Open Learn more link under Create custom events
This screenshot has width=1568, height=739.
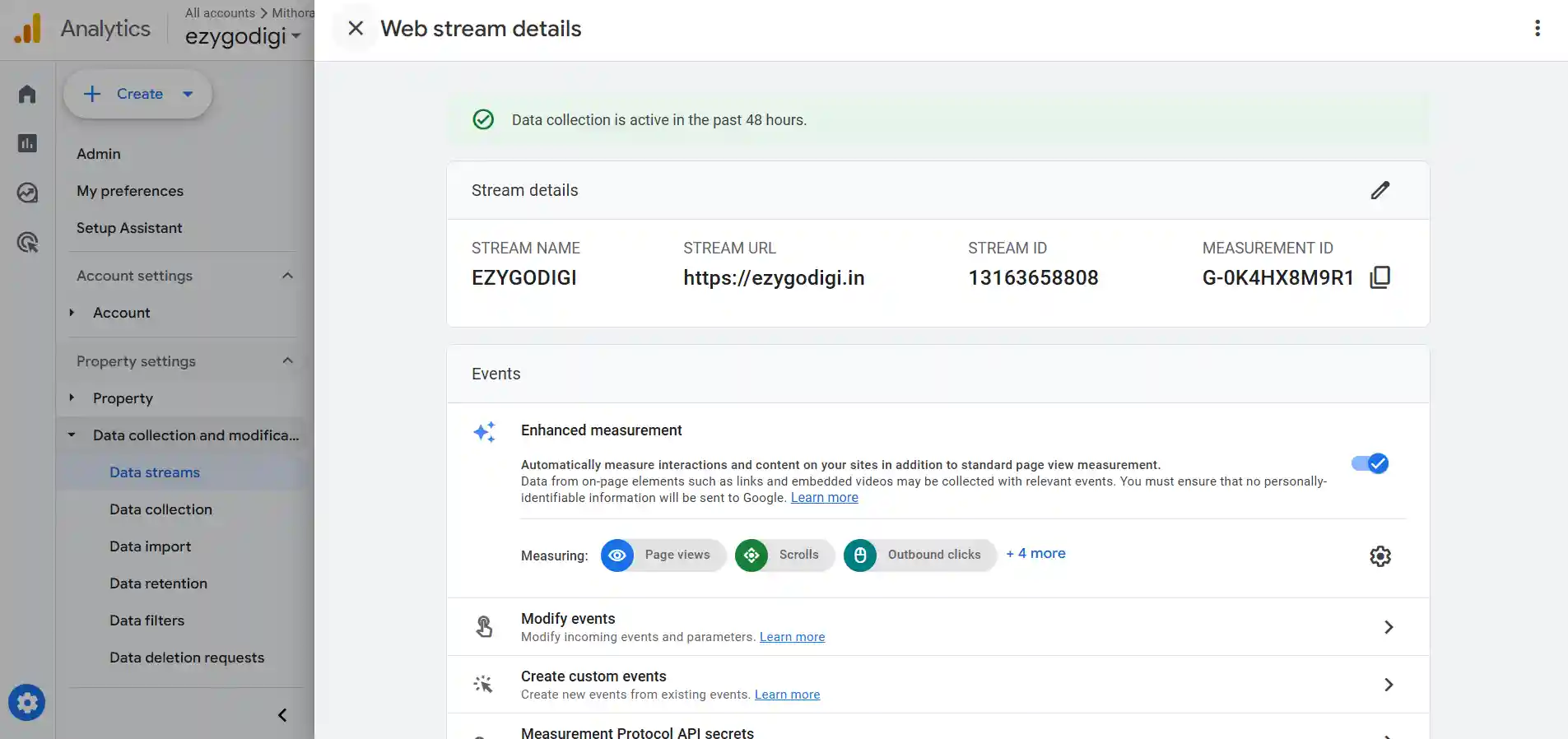pyautogui.click(x=787, y=695)
